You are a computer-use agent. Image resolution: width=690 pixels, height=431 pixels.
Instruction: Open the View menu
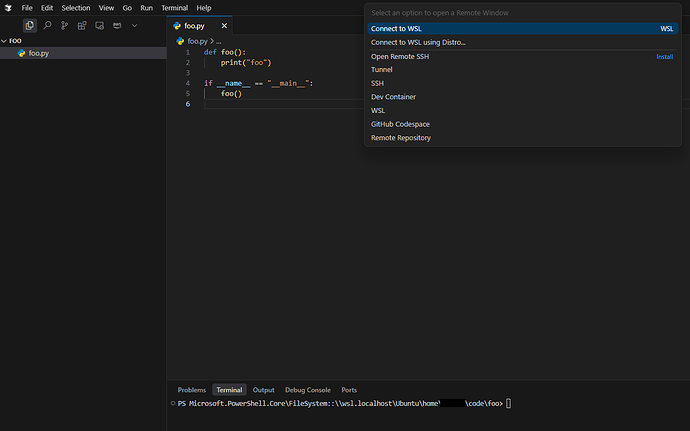tap(106, 8)
